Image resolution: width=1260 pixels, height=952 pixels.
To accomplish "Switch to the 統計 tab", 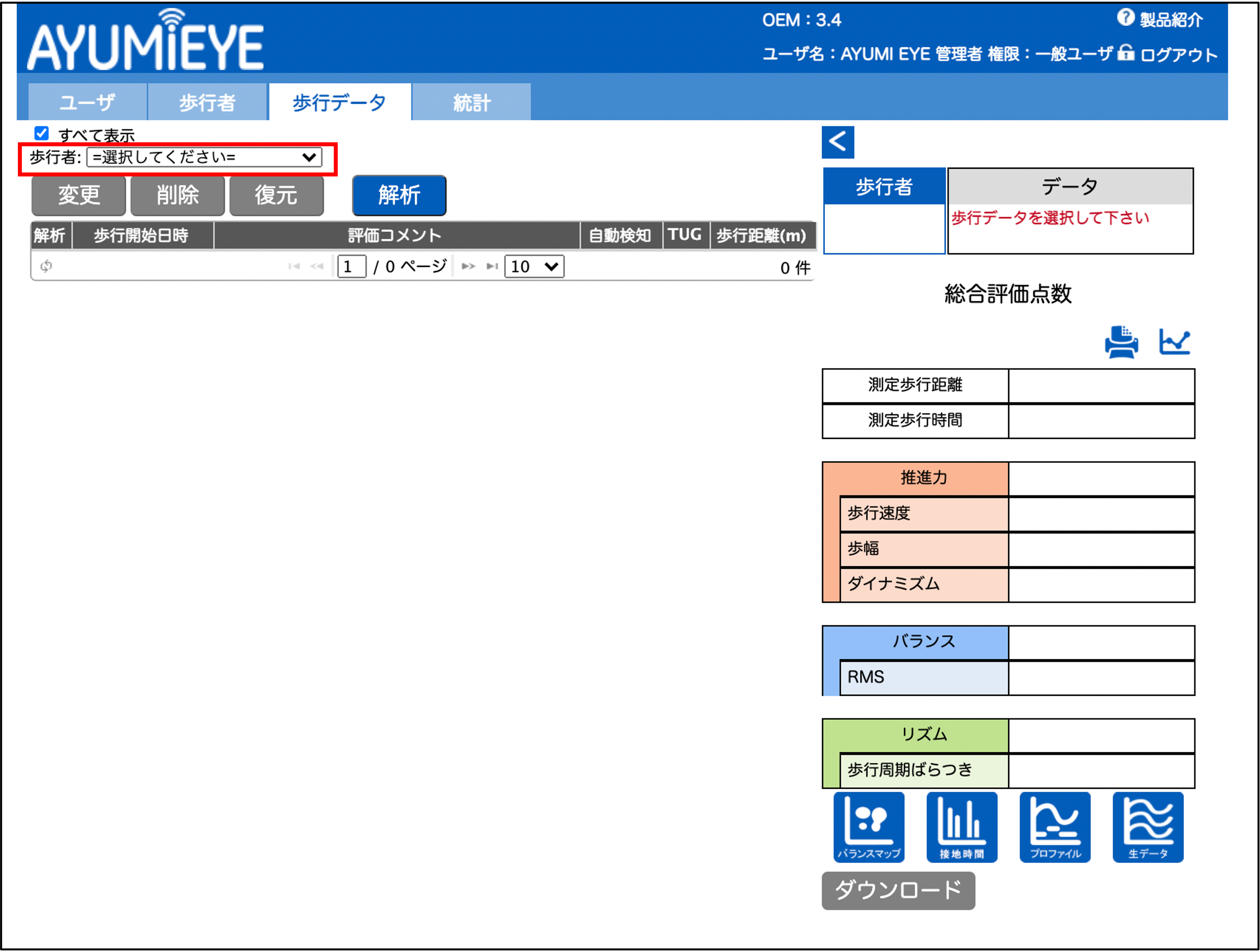I will coord(471,102).
